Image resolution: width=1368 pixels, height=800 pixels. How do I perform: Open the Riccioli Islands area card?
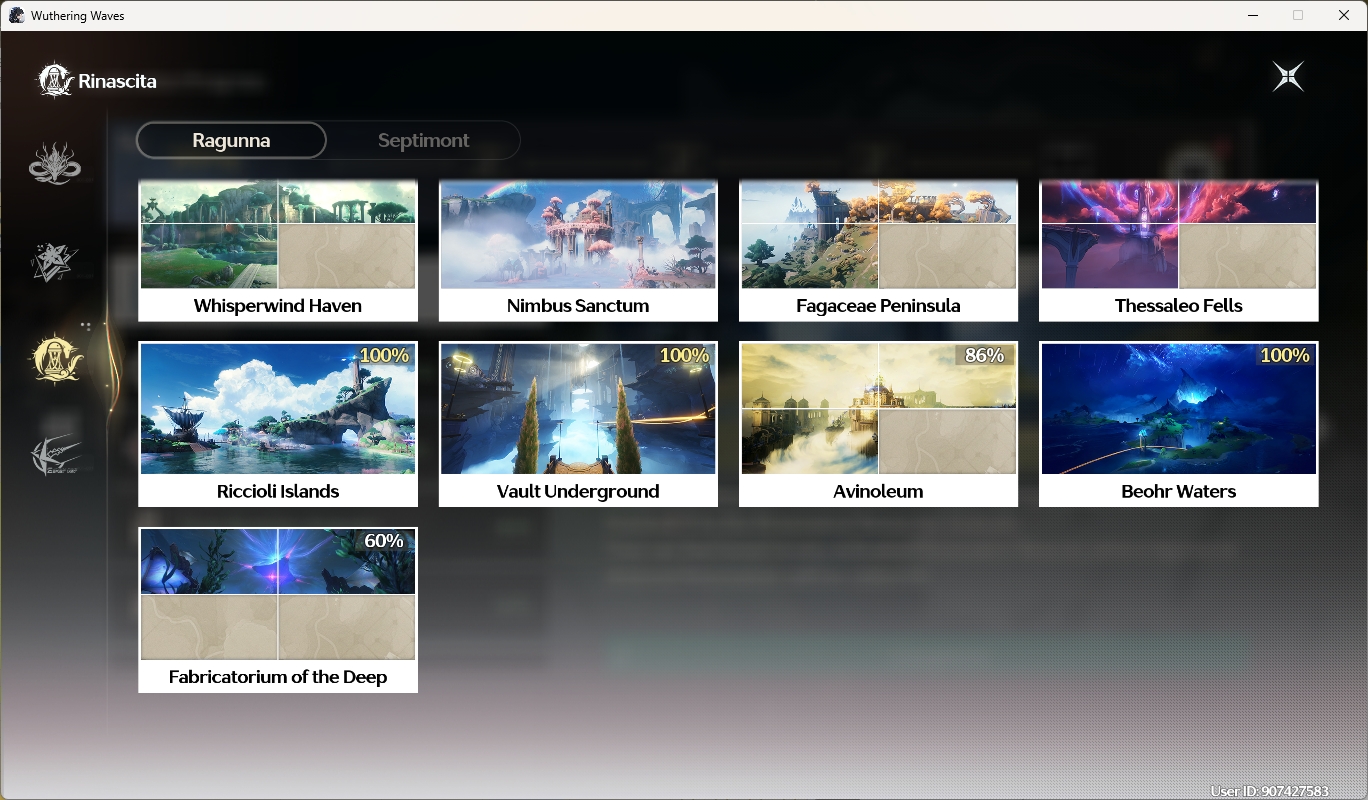[x=278, y=424]
